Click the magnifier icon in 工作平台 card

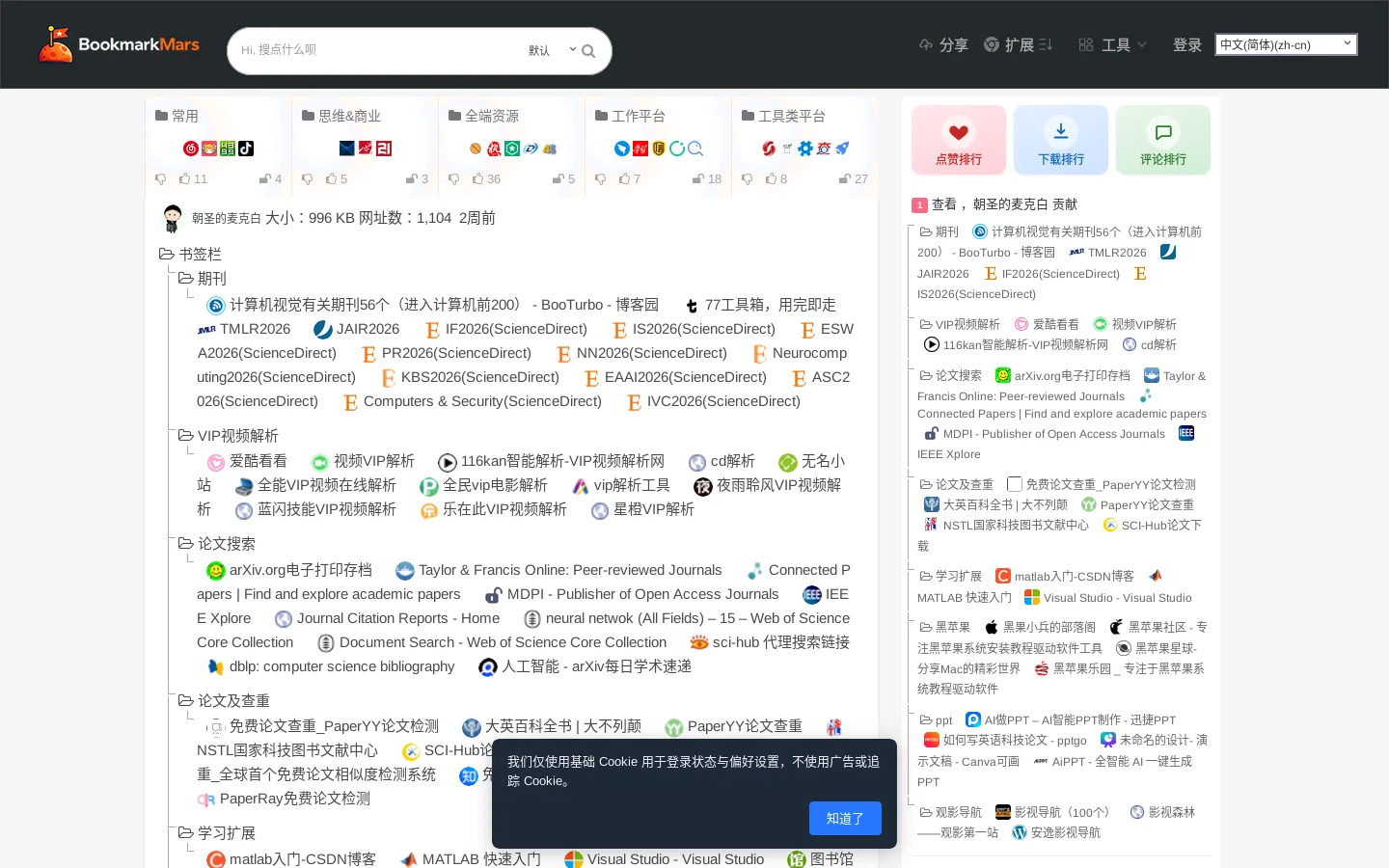tap(695, 149)
